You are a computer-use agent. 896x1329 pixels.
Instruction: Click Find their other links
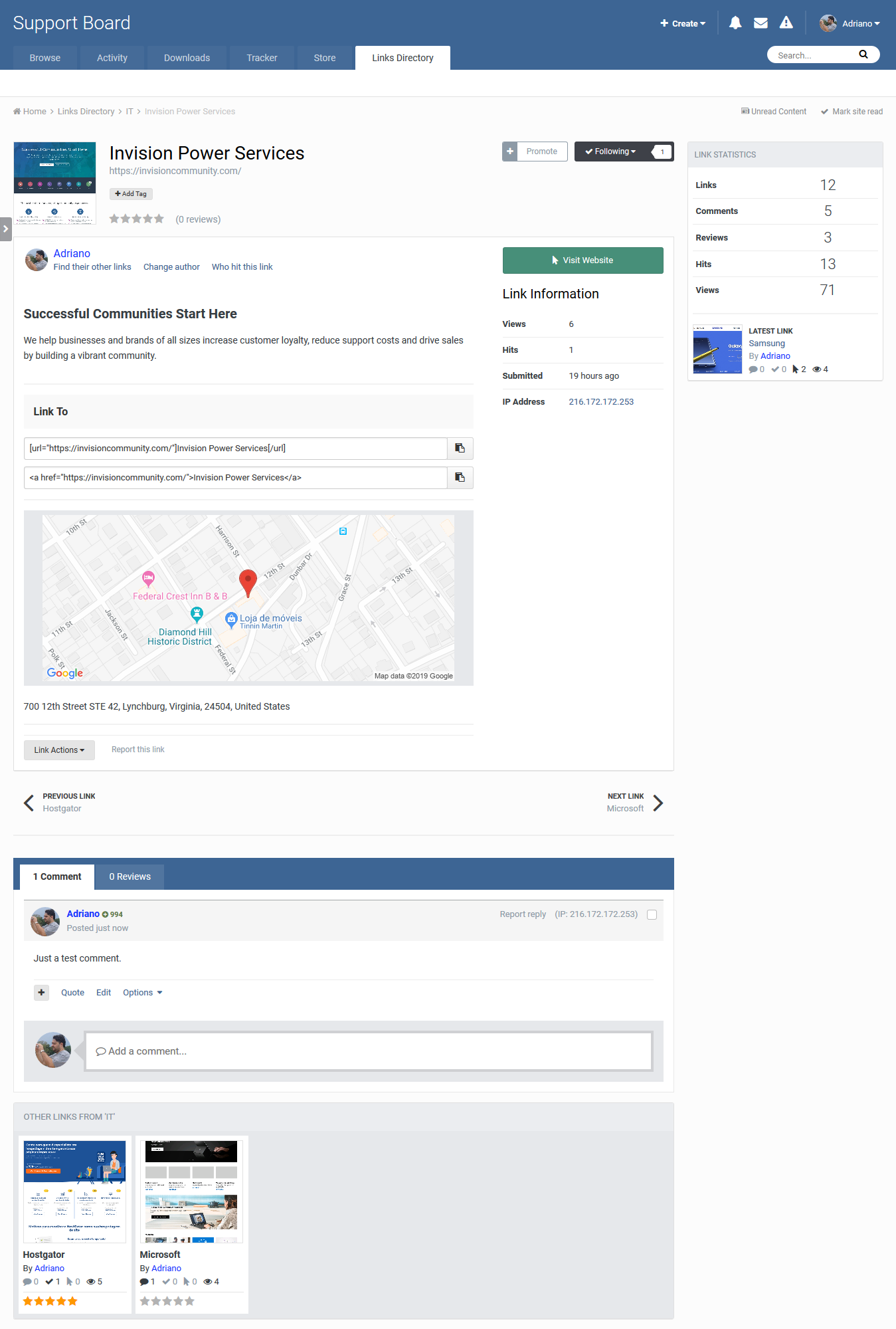tap(92, 267)
